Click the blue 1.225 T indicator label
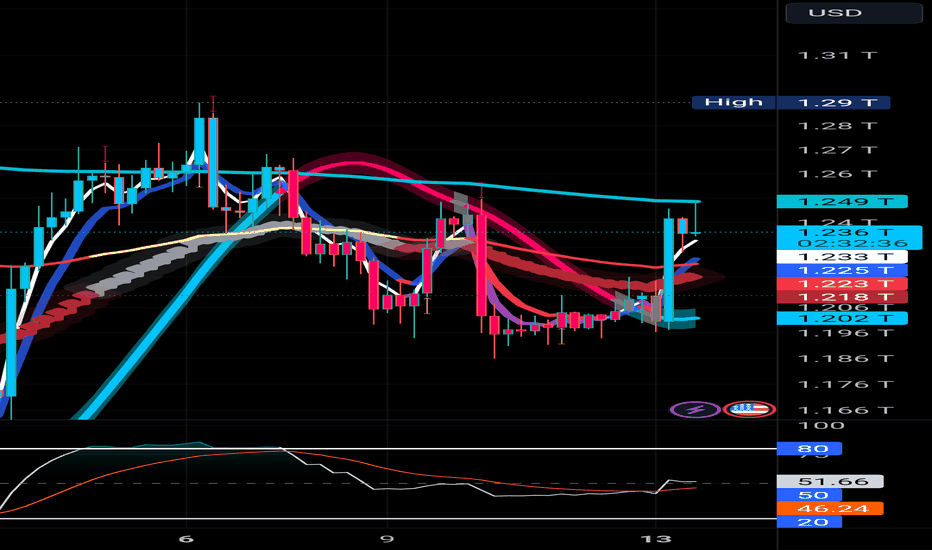932x550 pixels. pyautogui.click(x=842, y=271)
